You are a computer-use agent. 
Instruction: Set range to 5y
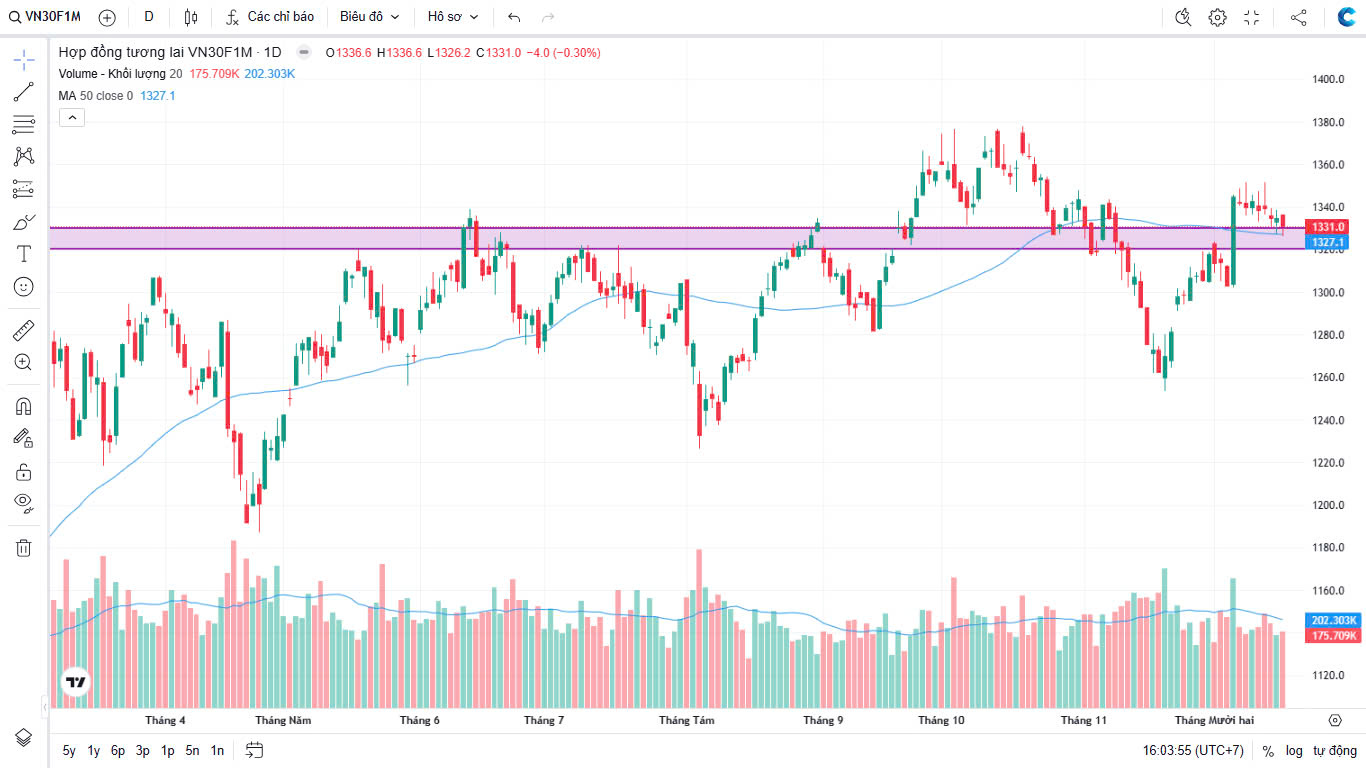pos(69,750)
